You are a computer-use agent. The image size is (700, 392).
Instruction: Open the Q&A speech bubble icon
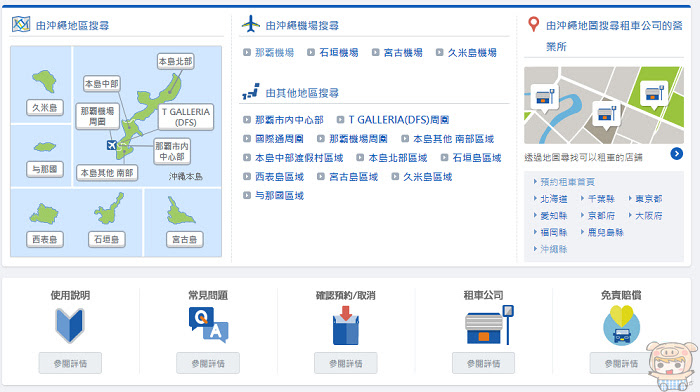pyautogui.click(x=208, y=325)
